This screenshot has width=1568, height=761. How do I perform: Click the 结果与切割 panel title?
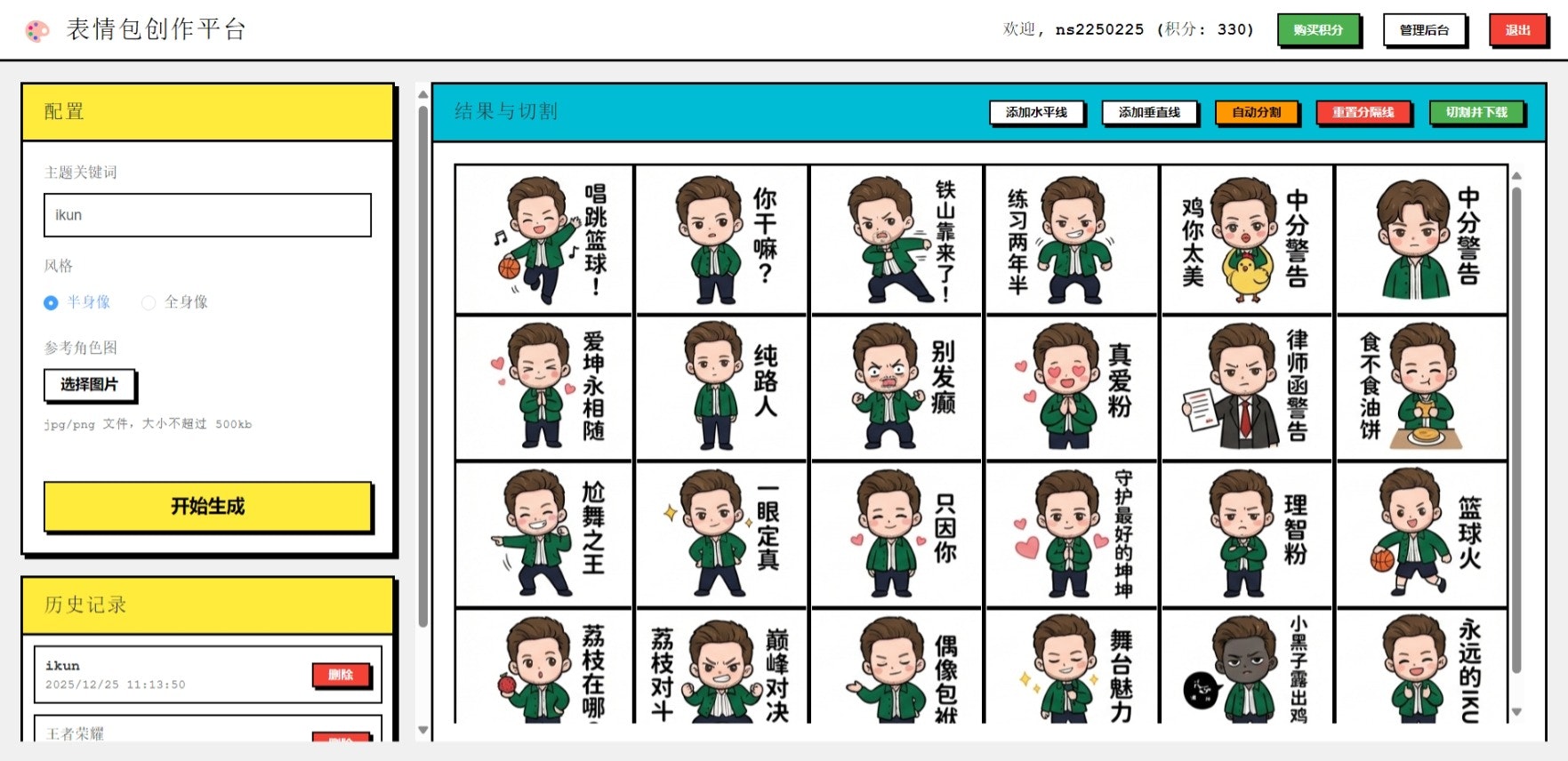(x=506, y=111)
